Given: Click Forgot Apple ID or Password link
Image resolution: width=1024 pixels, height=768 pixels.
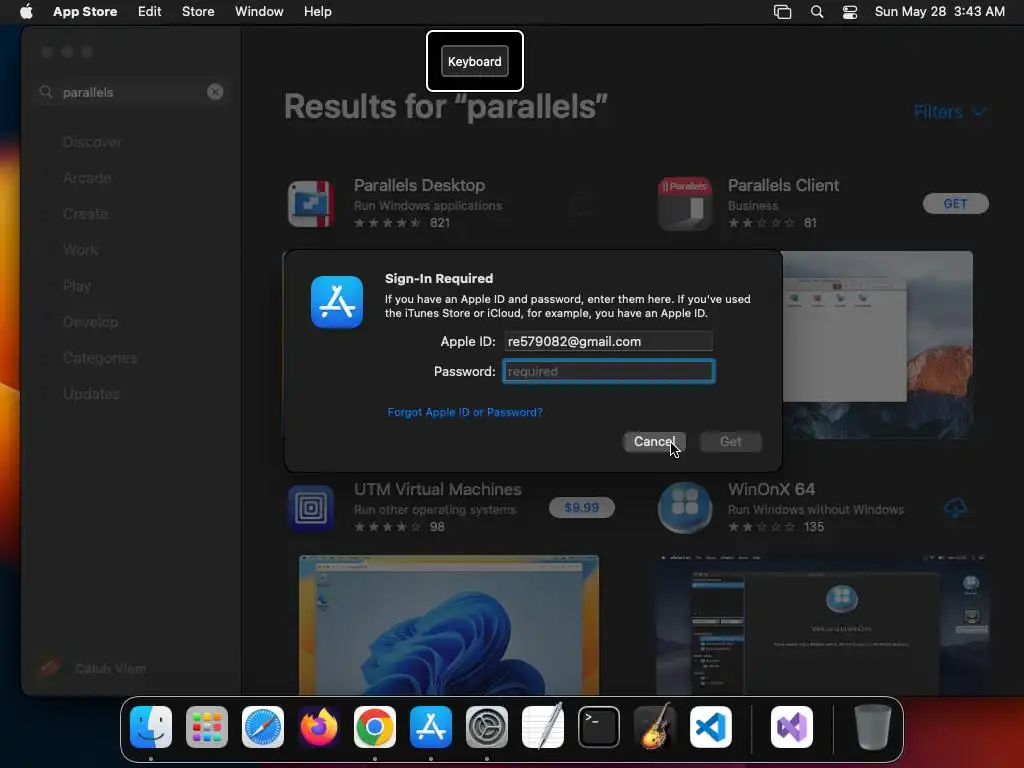Looking at the screenshot, I should [x=465, y=412].
